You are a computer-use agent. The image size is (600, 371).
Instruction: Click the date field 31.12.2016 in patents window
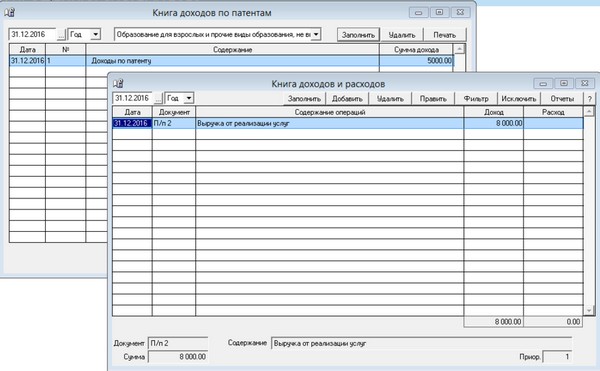(33, 34)
